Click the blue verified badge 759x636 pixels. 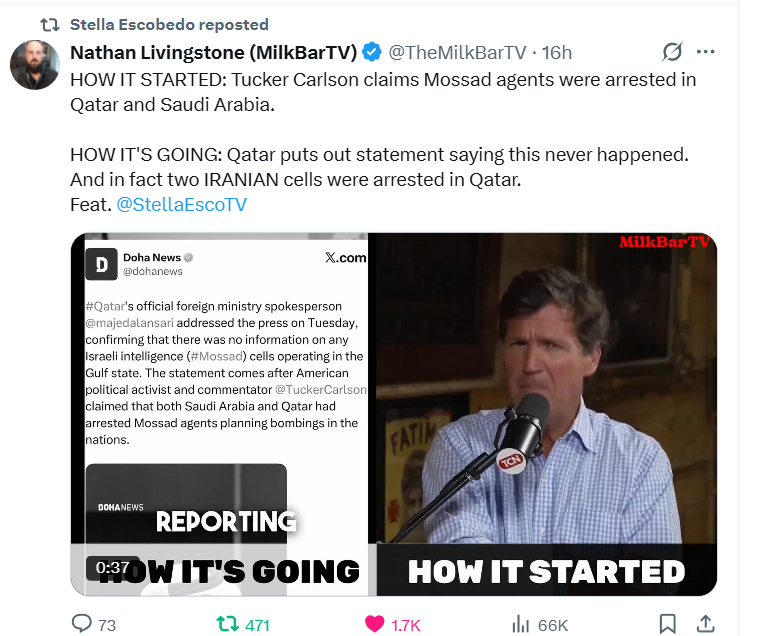click(371, 52)
